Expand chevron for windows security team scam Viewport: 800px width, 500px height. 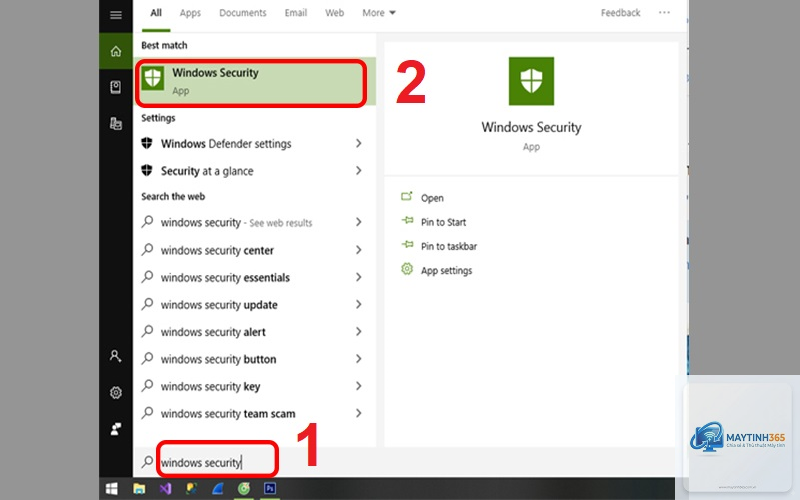[359, 413]
